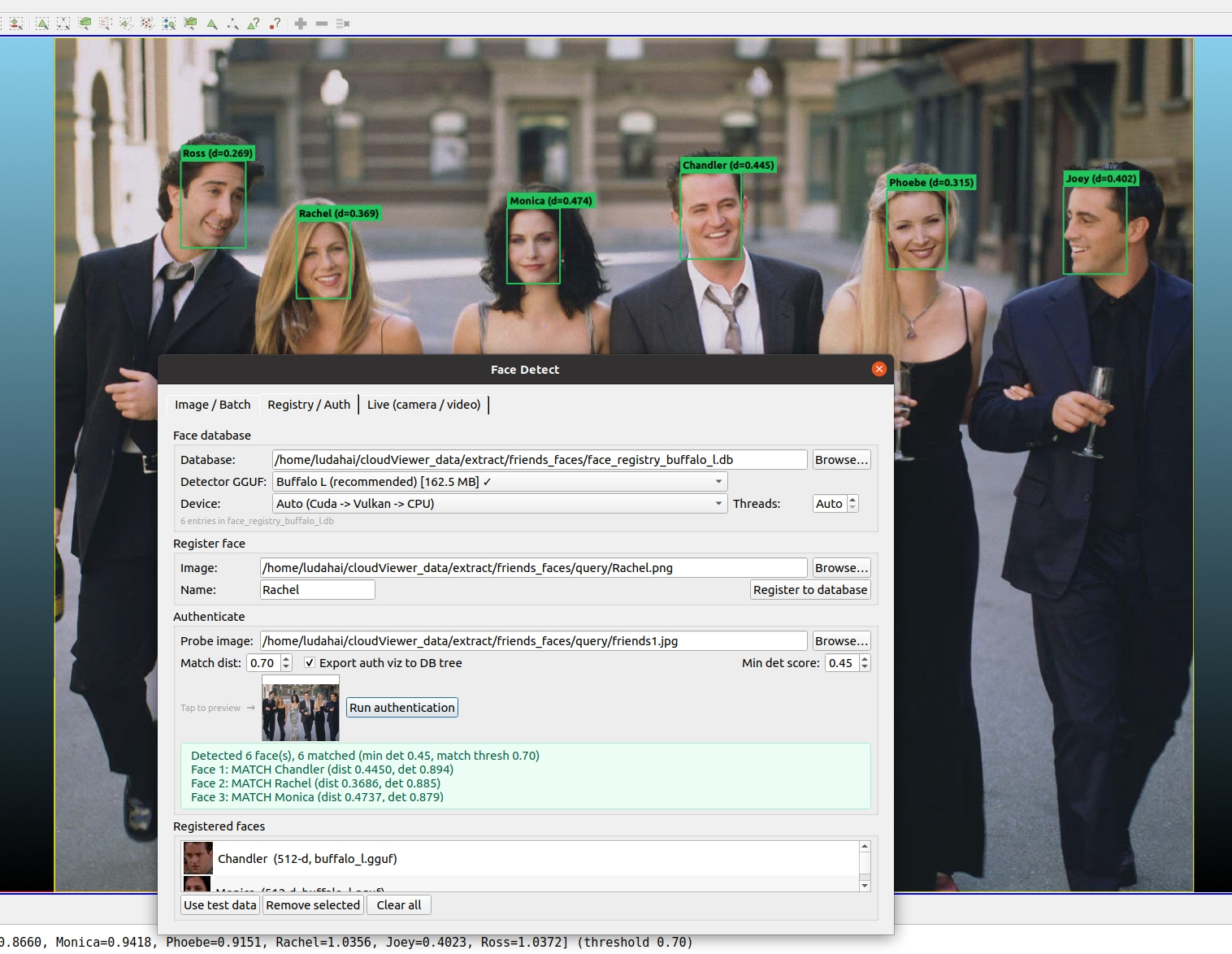Browse for the Register face image

pos(842,568)
